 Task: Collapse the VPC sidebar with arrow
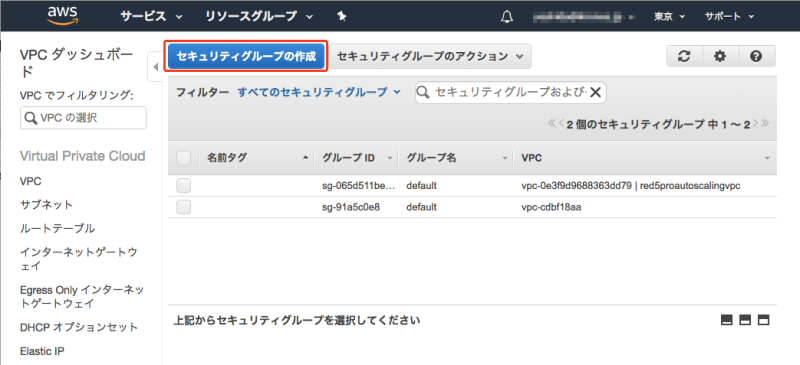point(156,67)
